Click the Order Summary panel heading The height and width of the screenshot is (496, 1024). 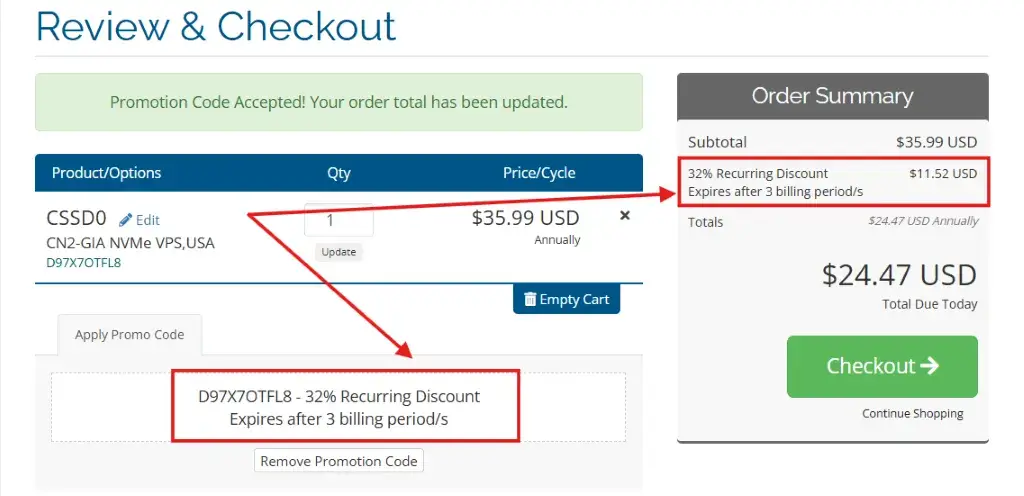point(833,96)
